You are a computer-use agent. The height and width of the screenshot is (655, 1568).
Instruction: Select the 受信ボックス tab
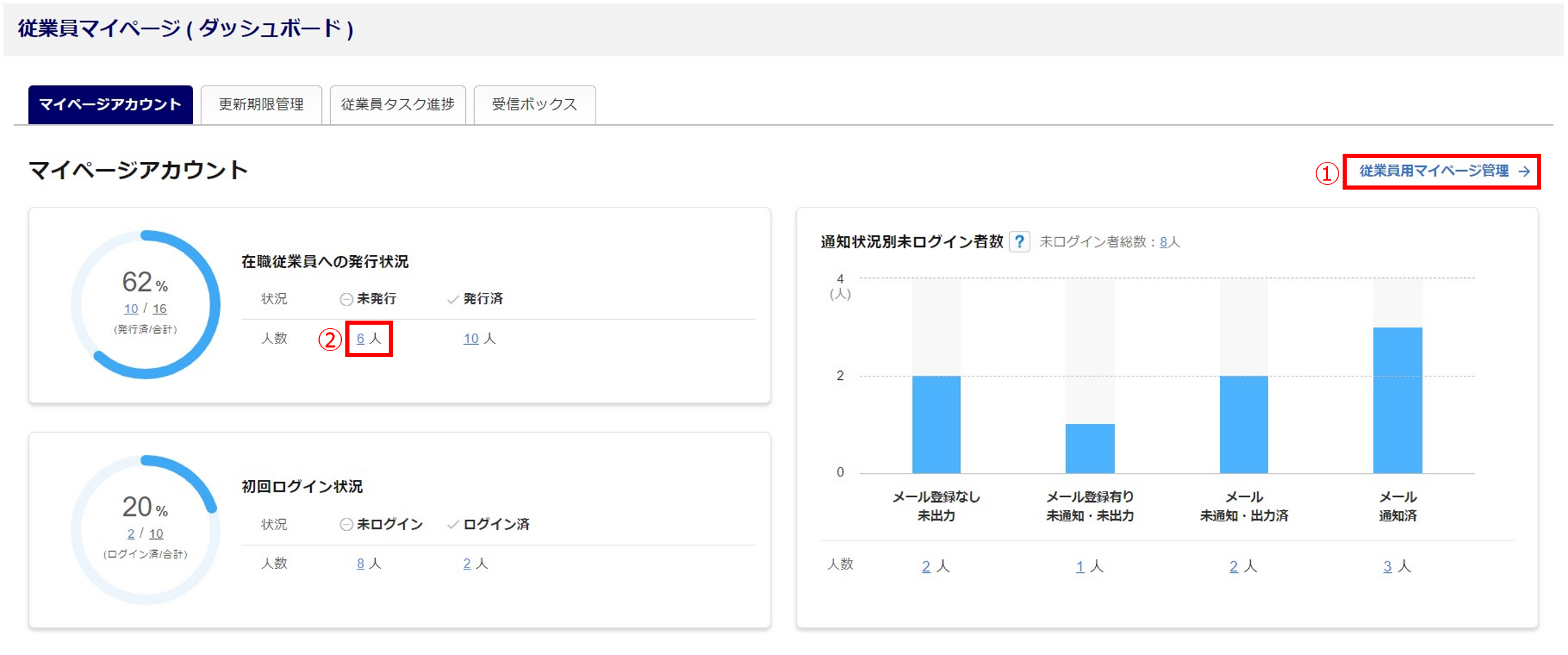click(534, 105)
